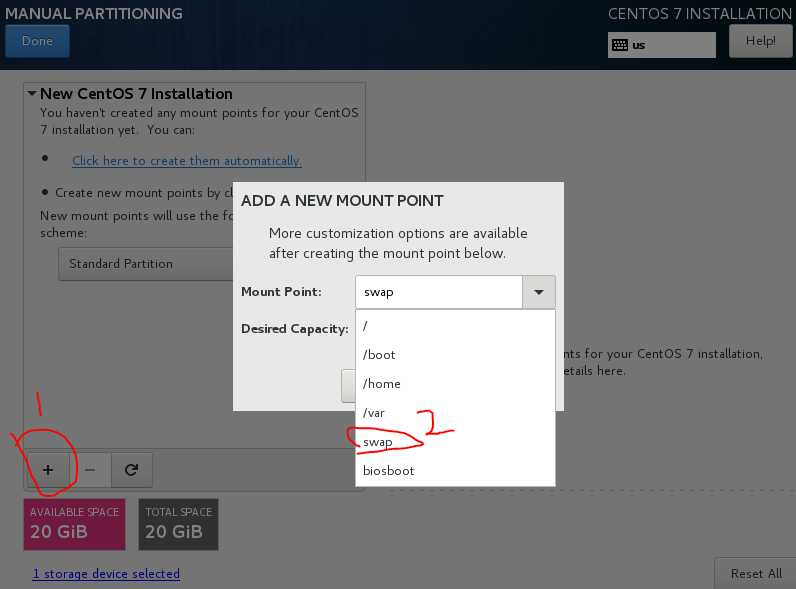Click the refresh reload storage icon
Screen dimensions: 796x589
[131, 470]
